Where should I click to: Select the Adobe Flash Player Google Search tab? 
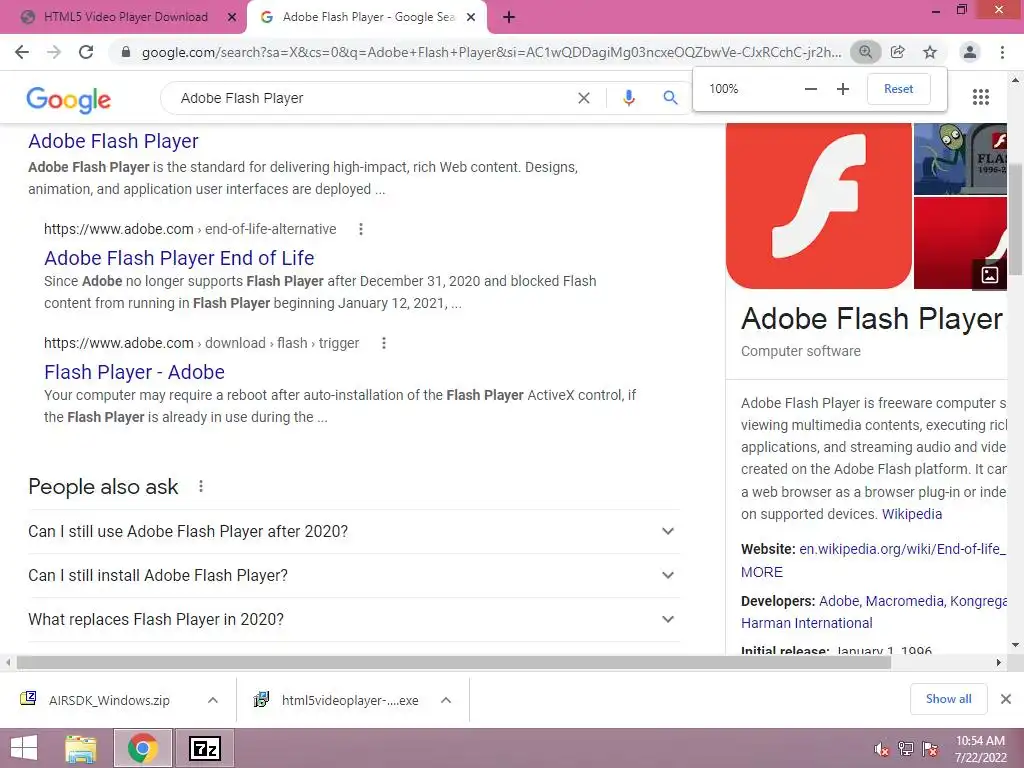366,17
